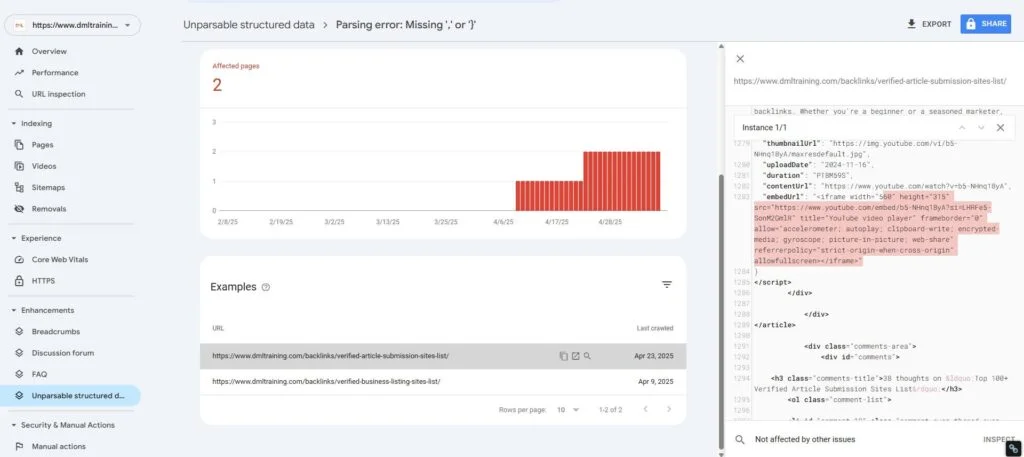Click the Discussion forum label in sidebar
The image size is (1024, 457).
click(x=63, y=353)
